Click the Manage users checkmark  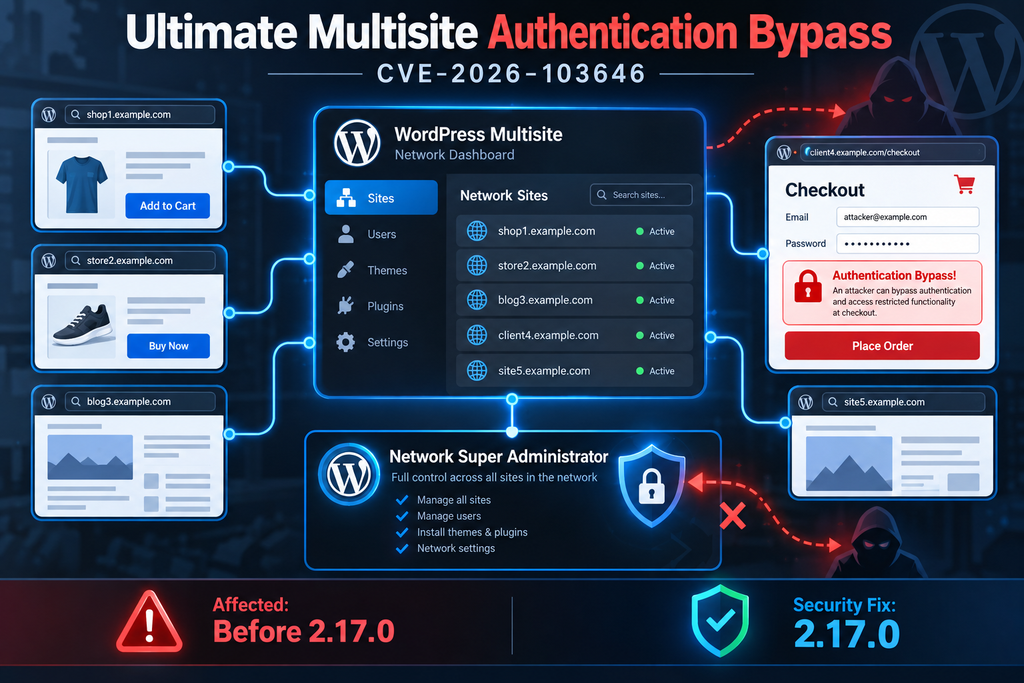click(402, 516)
